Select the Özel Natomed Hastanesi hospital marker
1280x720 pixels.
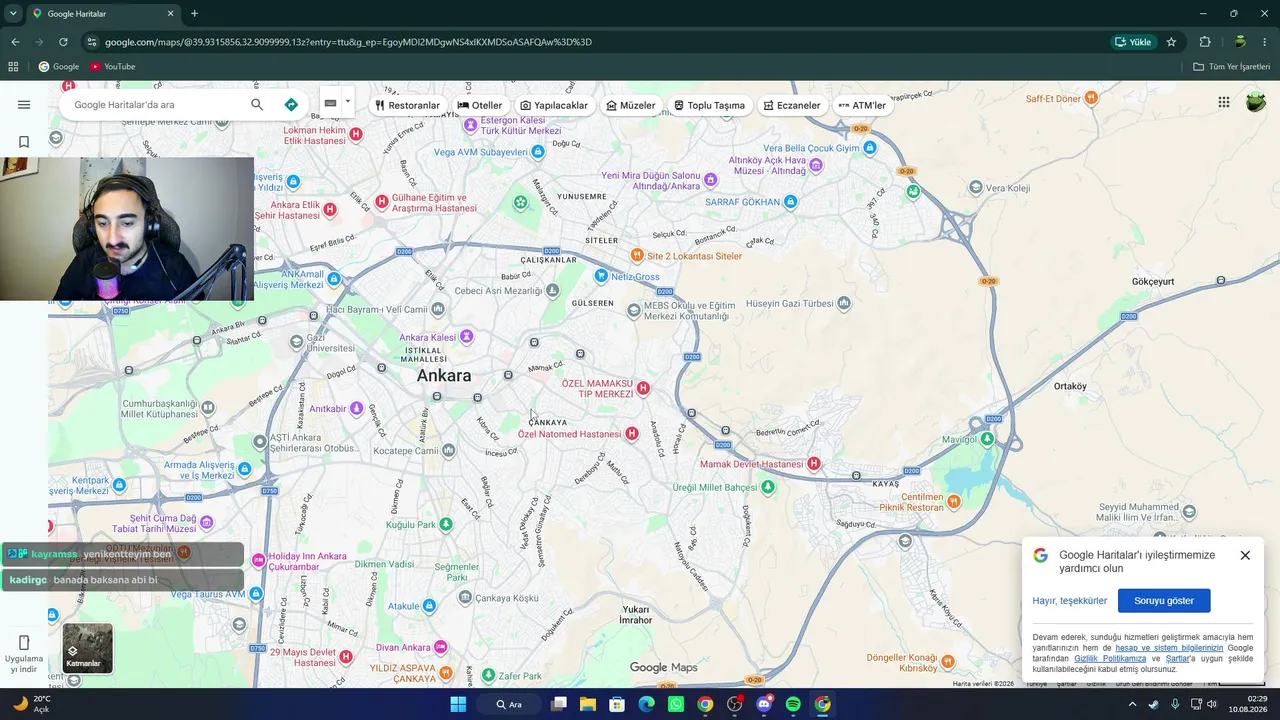point(631,434)
